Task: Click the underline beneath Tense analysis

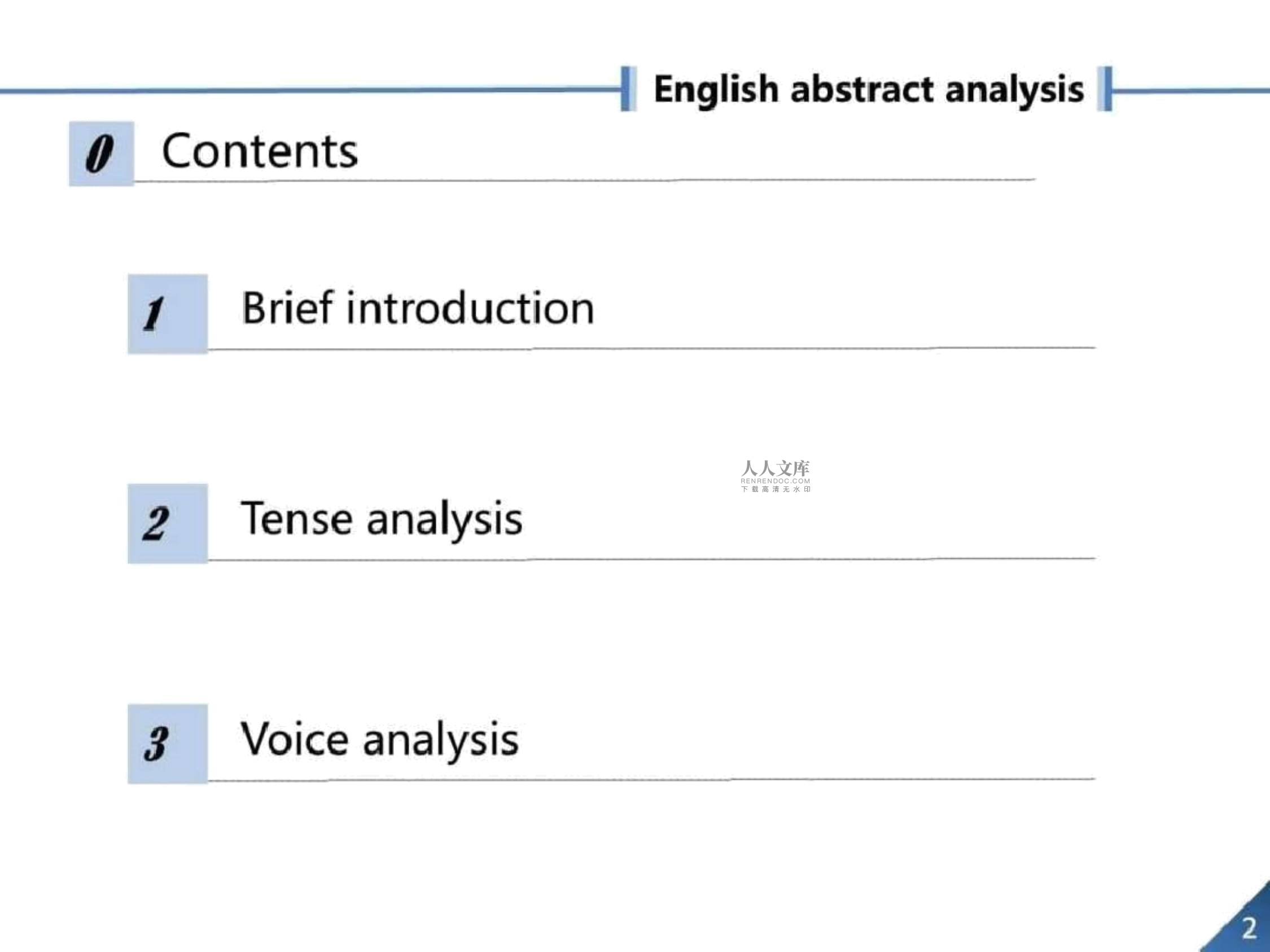Action: click(x=651, y=558)
